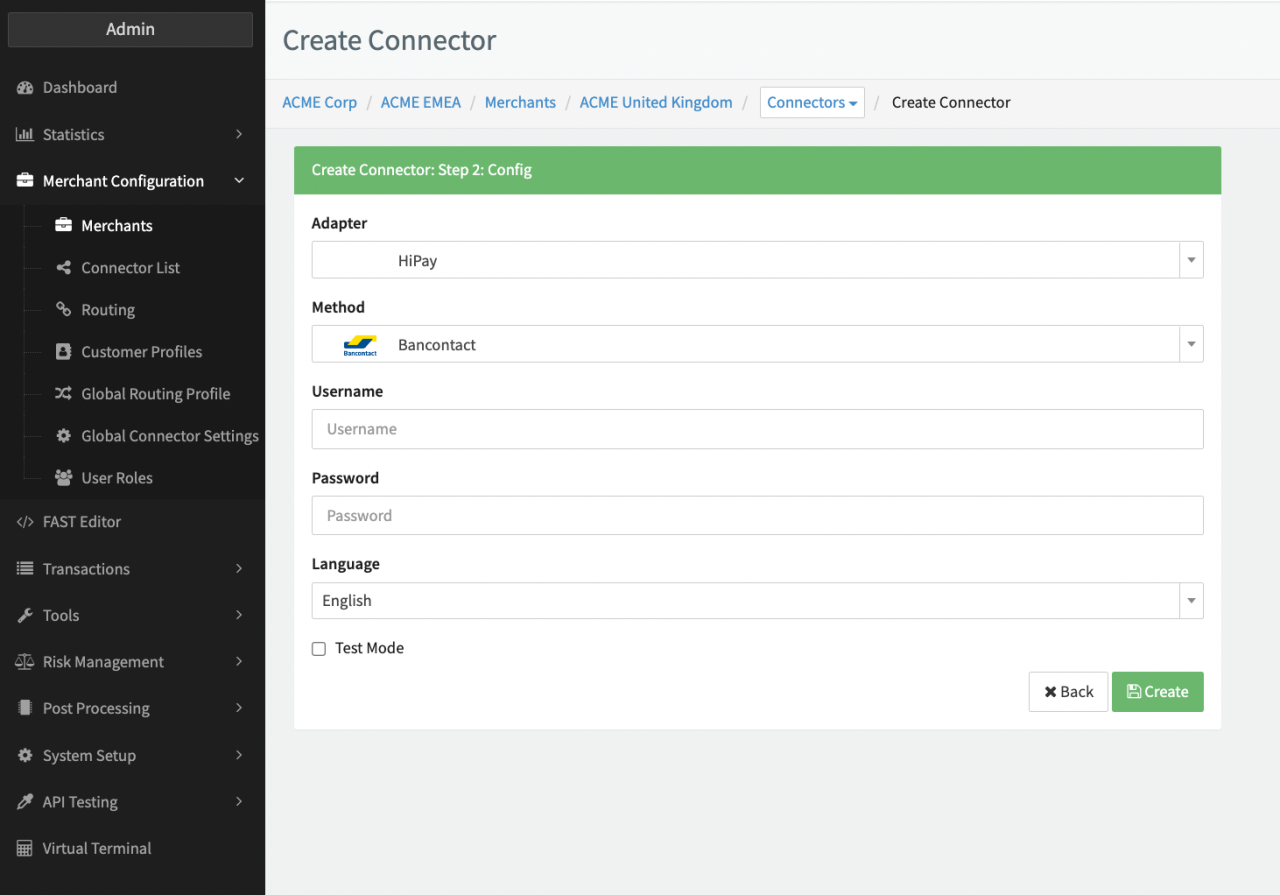Open the Language dropdown set to English
1280x895 pixels.
tap(757, 601)
